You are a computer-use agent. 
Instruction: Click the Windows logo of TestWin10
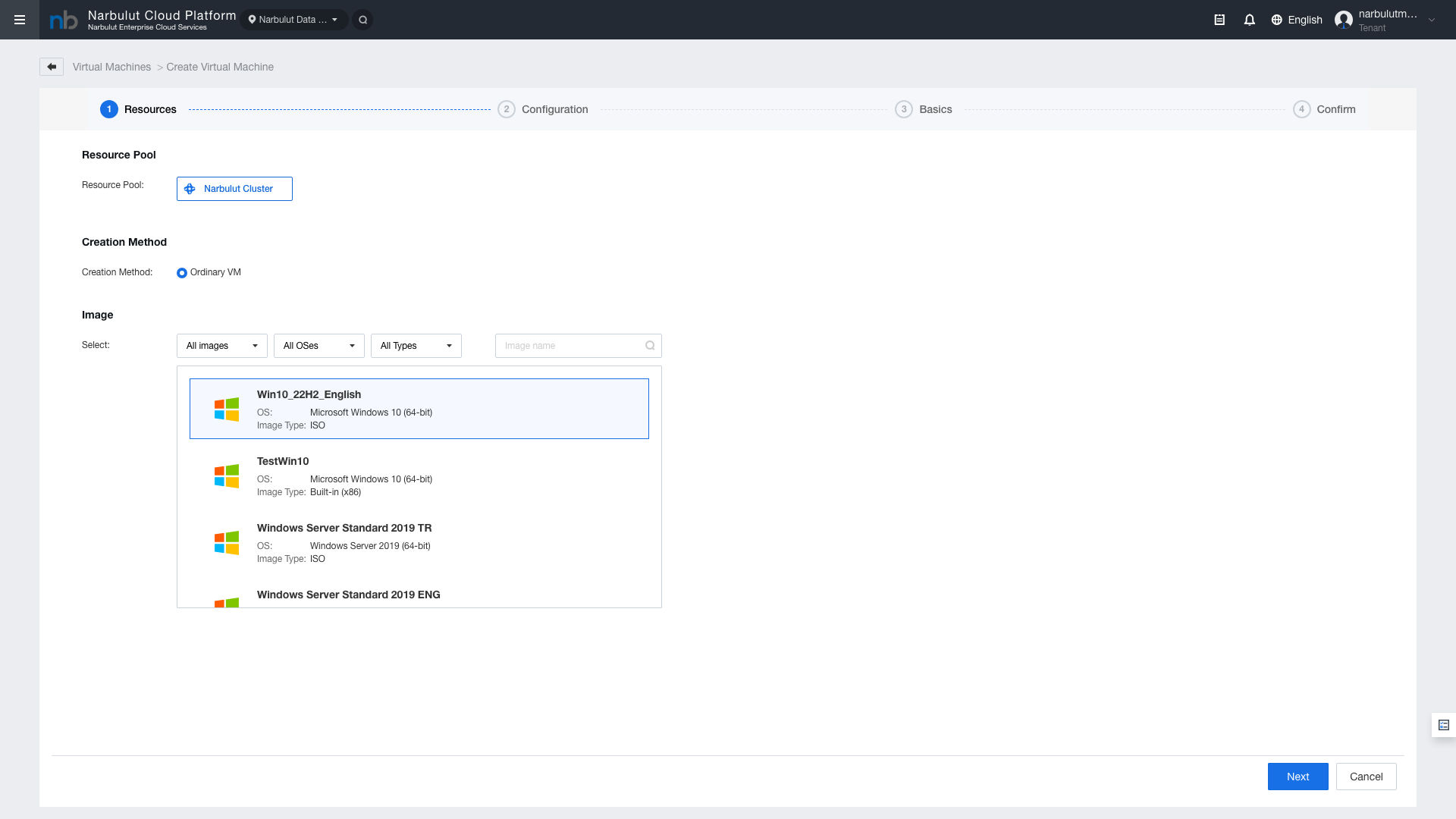coord(227,475)
